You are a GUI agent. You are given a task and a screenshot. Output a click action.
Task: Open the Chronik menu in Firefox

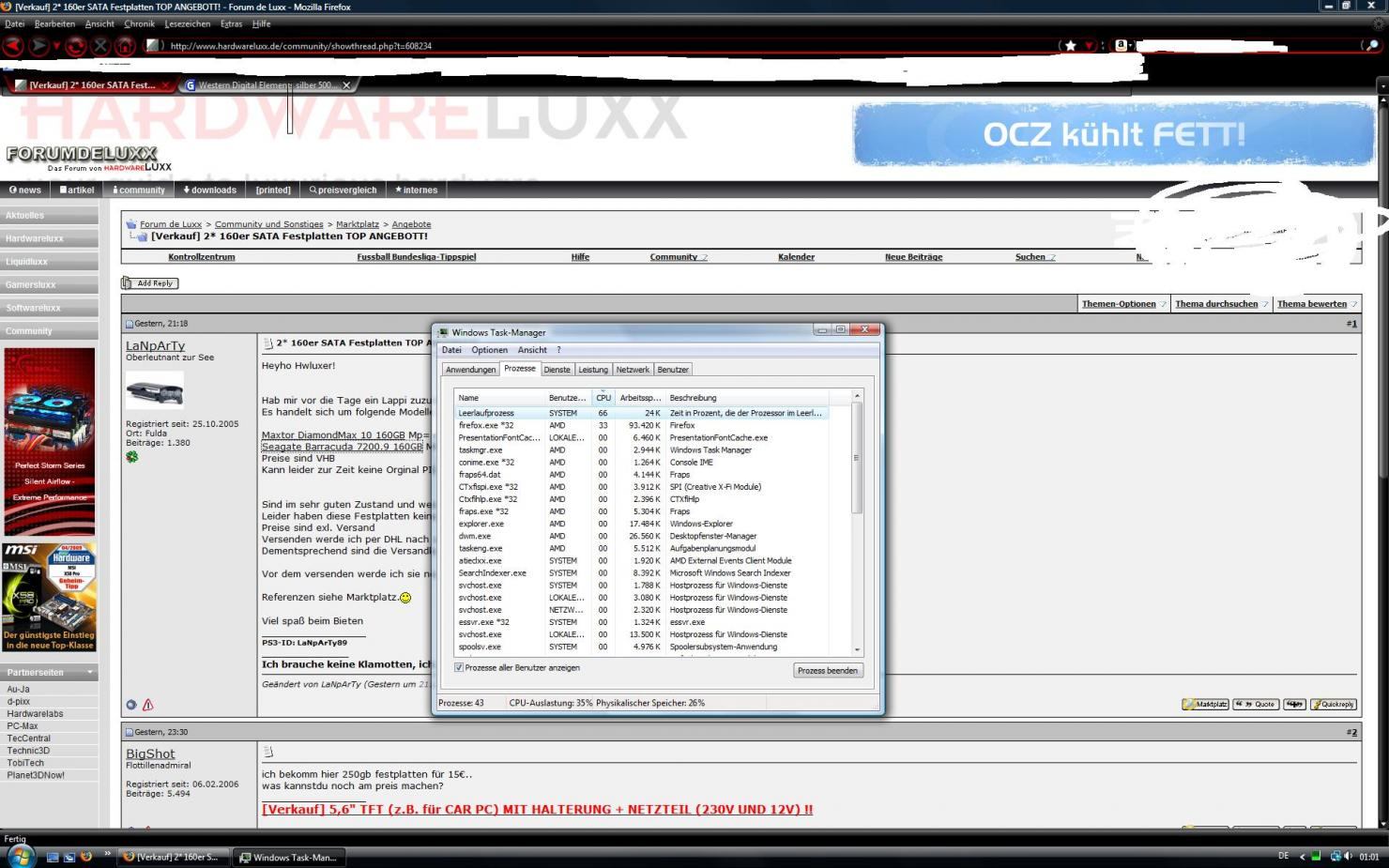pos(139,23)
